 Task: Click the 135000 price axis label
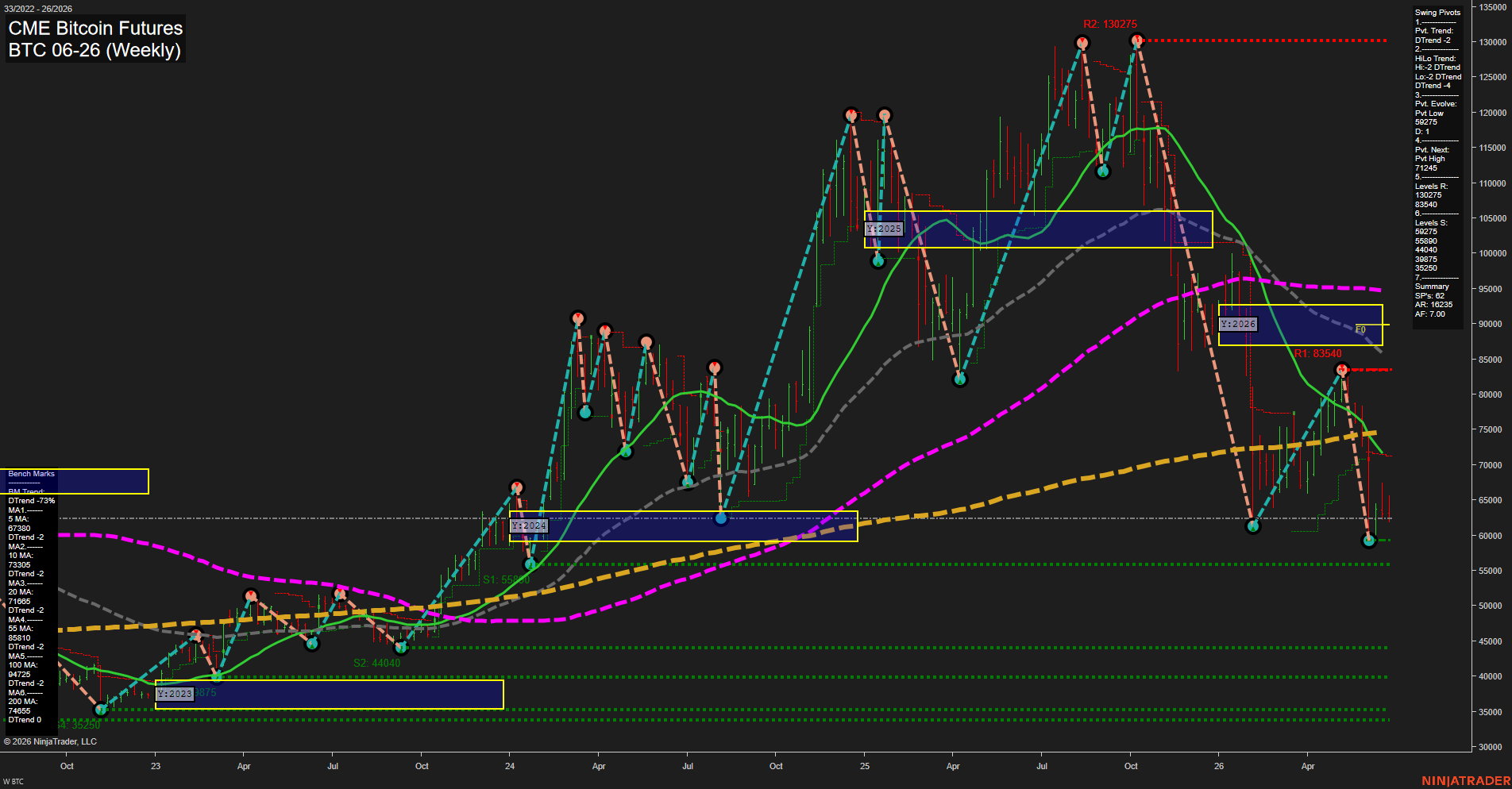click(x=1493, y=7)
